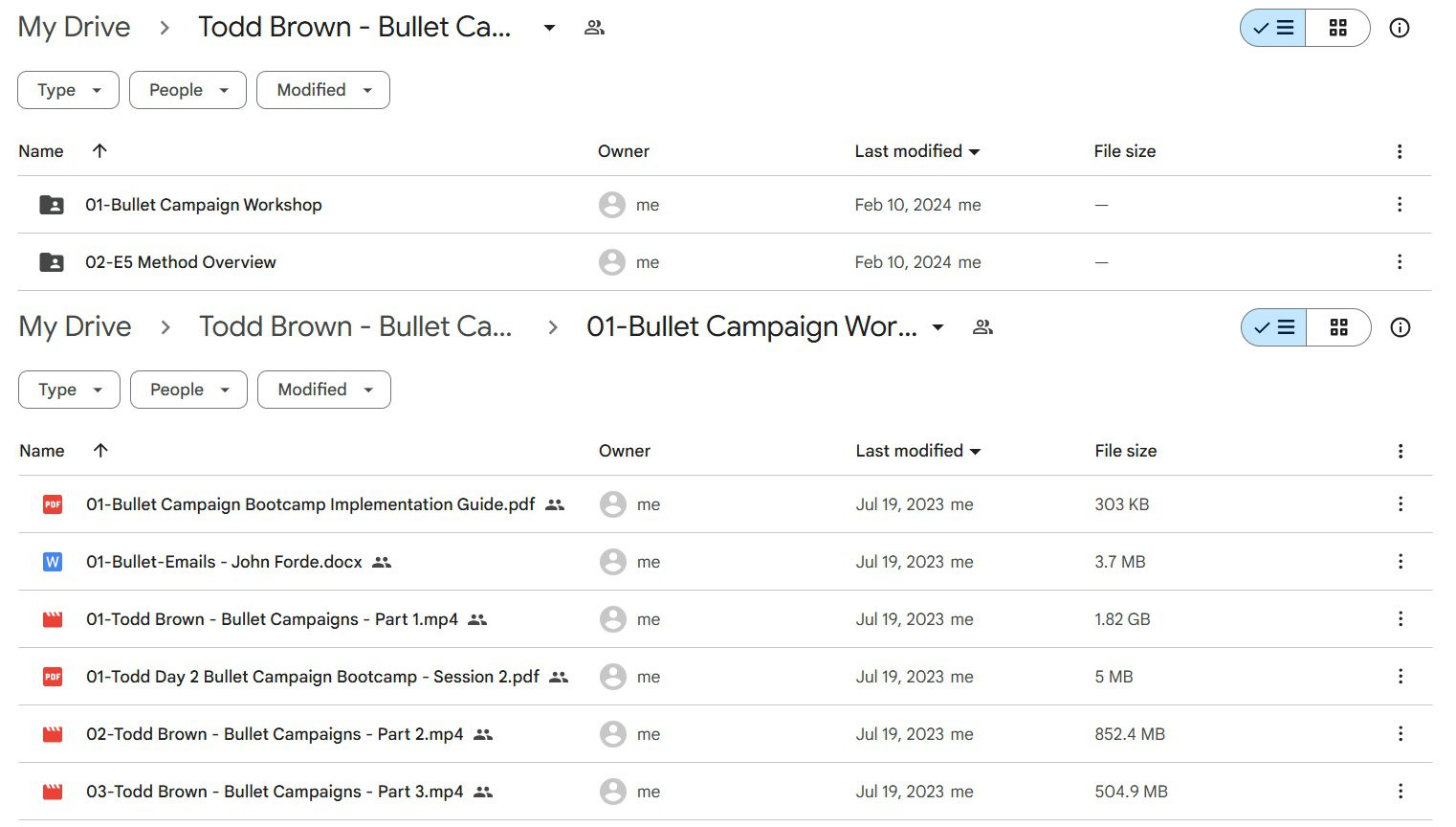The width and height of the screenshot is (1456, 827).
Task: Open the Modified filter in lower Drive view
Action: [x=324, y=390]
